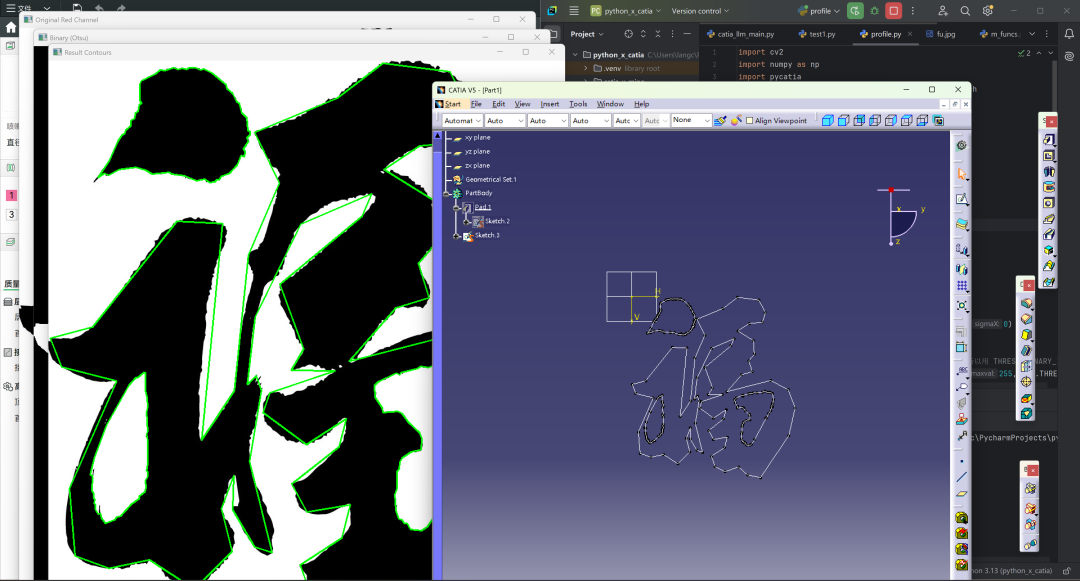The height and width of the screenshot is (581, 1080).
Task: Open PyCharm settings gear icon
Action: 988,11
